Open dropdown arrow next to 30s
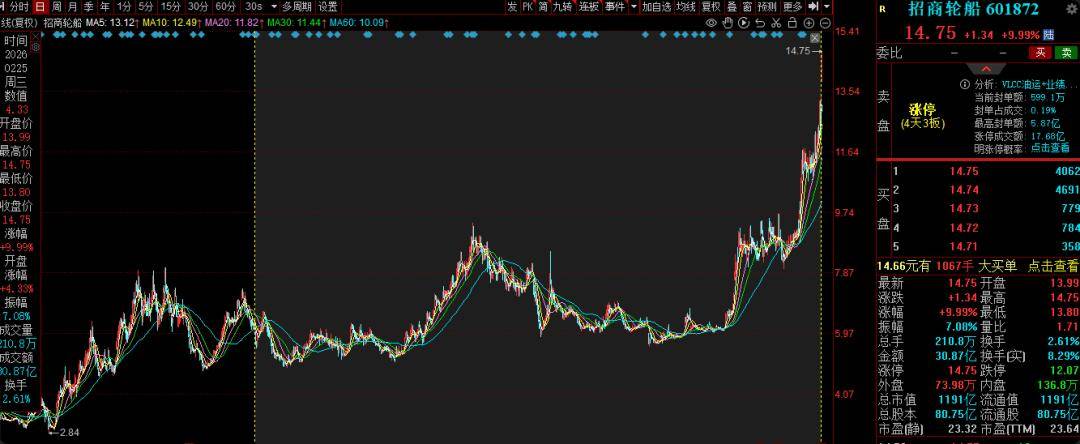The image size is (1080, 444). (271, 6)
